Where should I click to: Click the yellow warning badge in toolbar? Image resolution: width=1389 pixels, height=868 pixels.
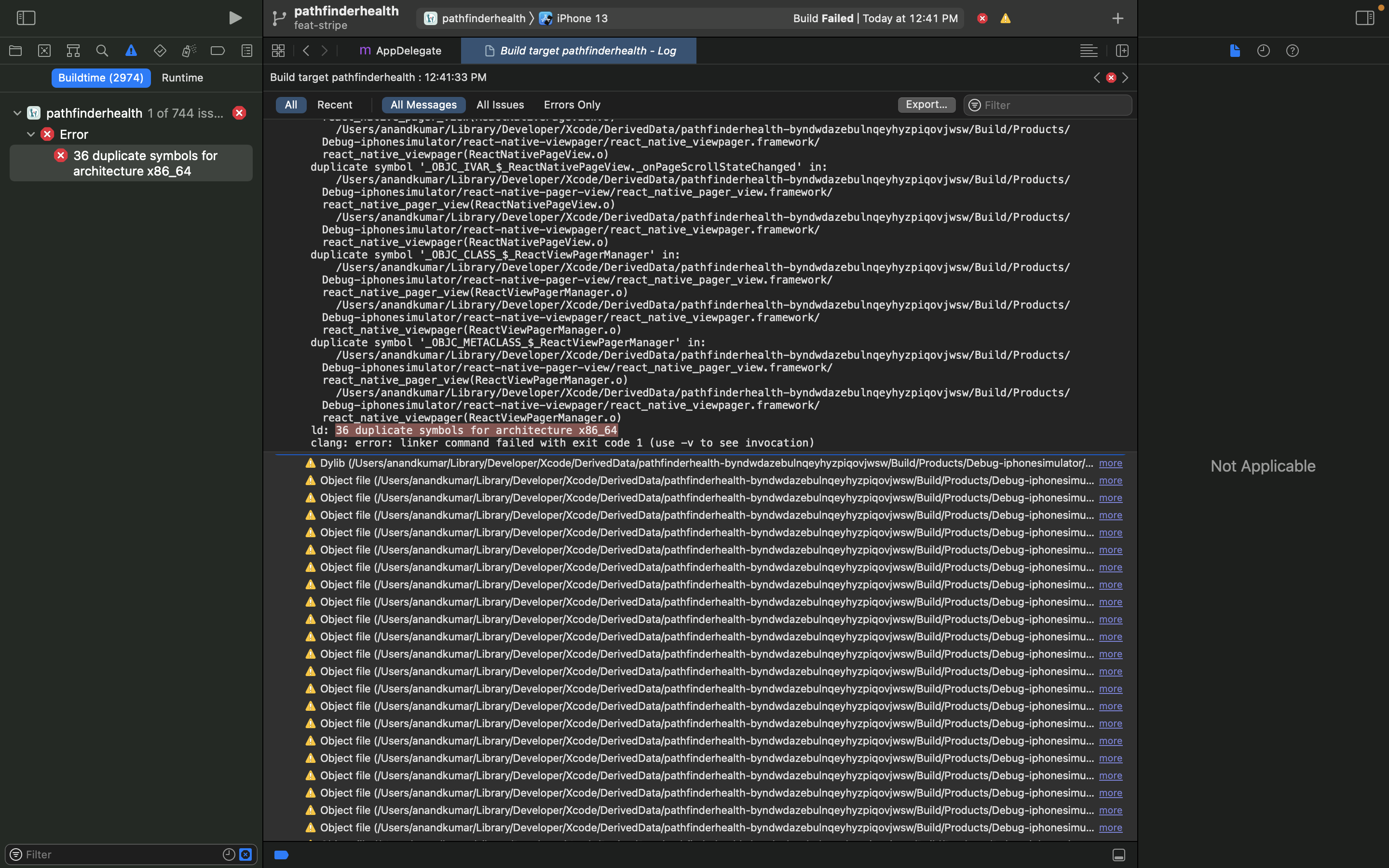coord(1006,18)
